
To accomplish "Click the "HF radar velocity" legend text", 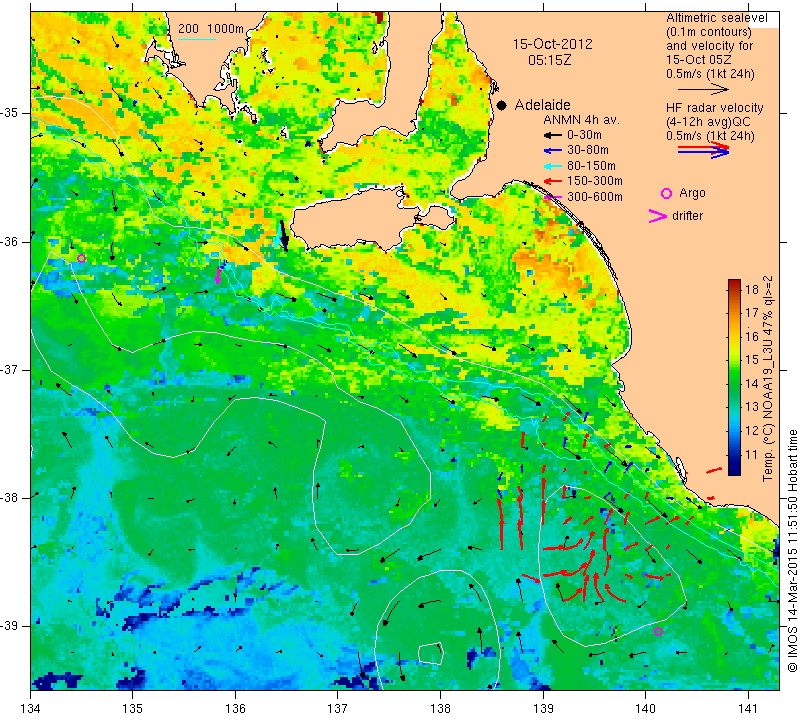I will (714, 108).
